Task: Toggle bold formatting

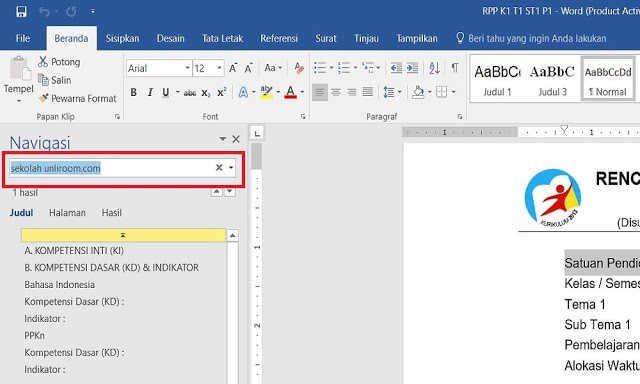Action: click(x=133, y=92)
